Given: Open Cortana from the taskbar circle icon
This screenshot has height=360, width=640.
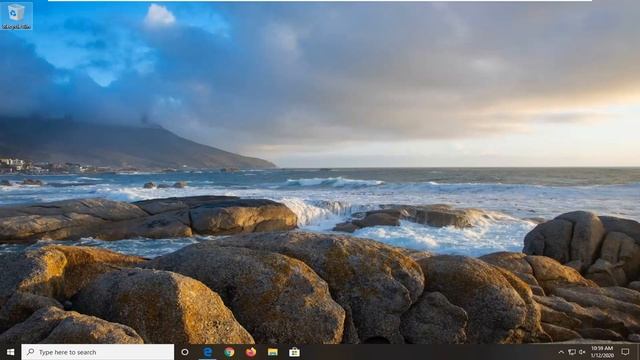Looking at the screenshot, I should click(x=185, y=352).
